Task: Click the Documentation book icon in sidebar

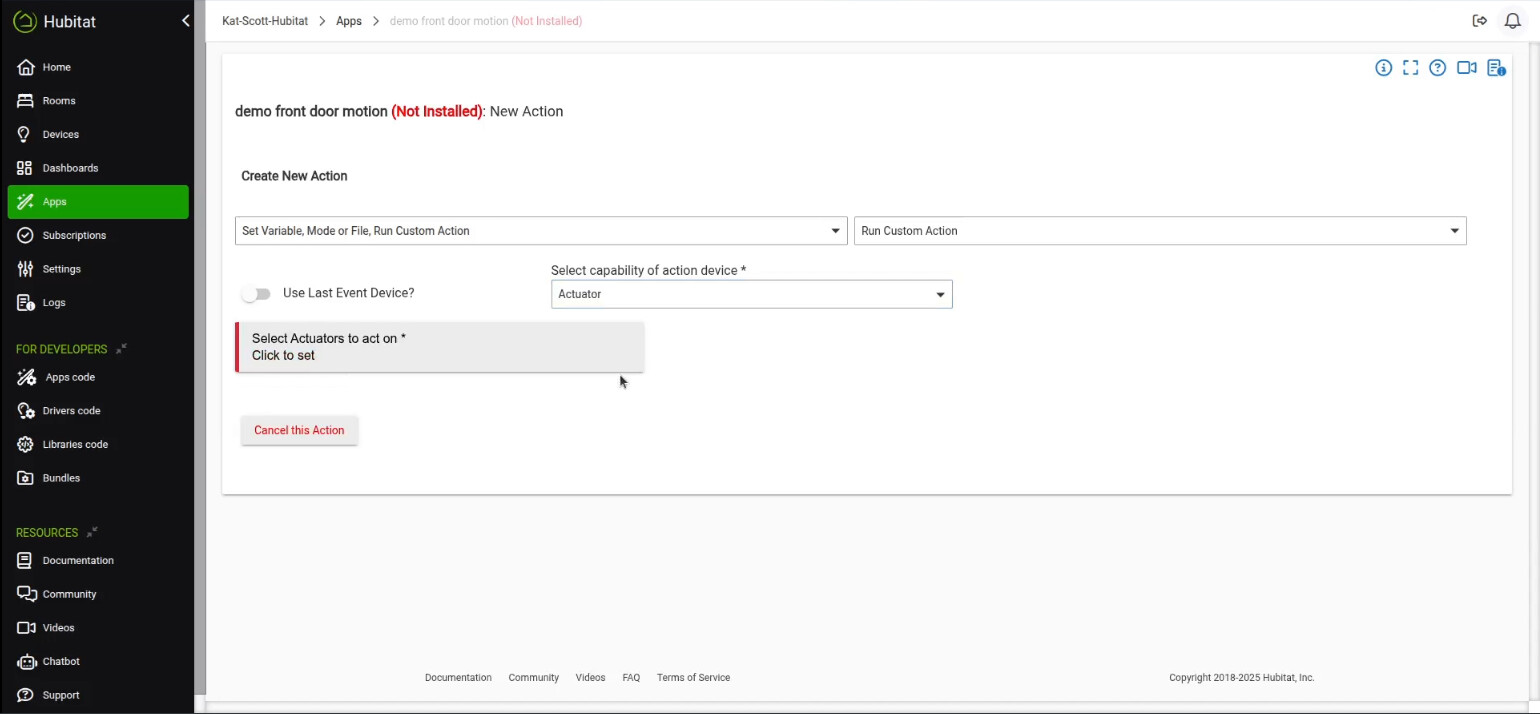Action: click(x=25, y=560)
